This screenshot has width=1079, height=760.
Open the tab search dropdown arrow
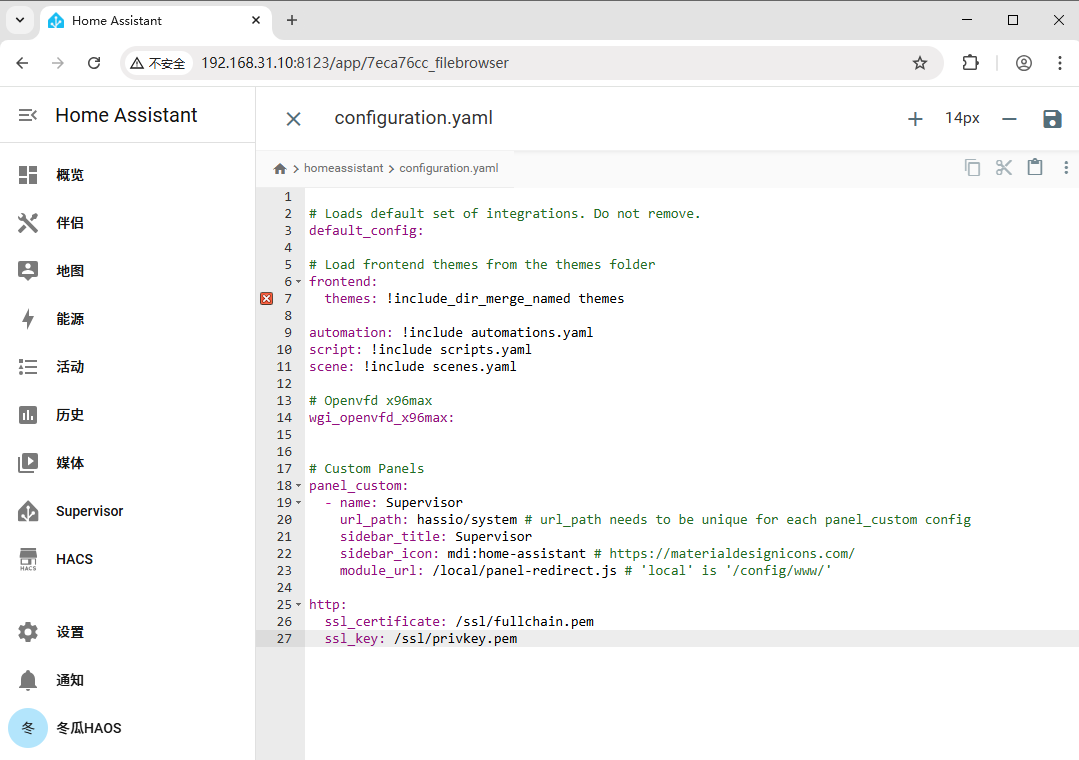20,20
